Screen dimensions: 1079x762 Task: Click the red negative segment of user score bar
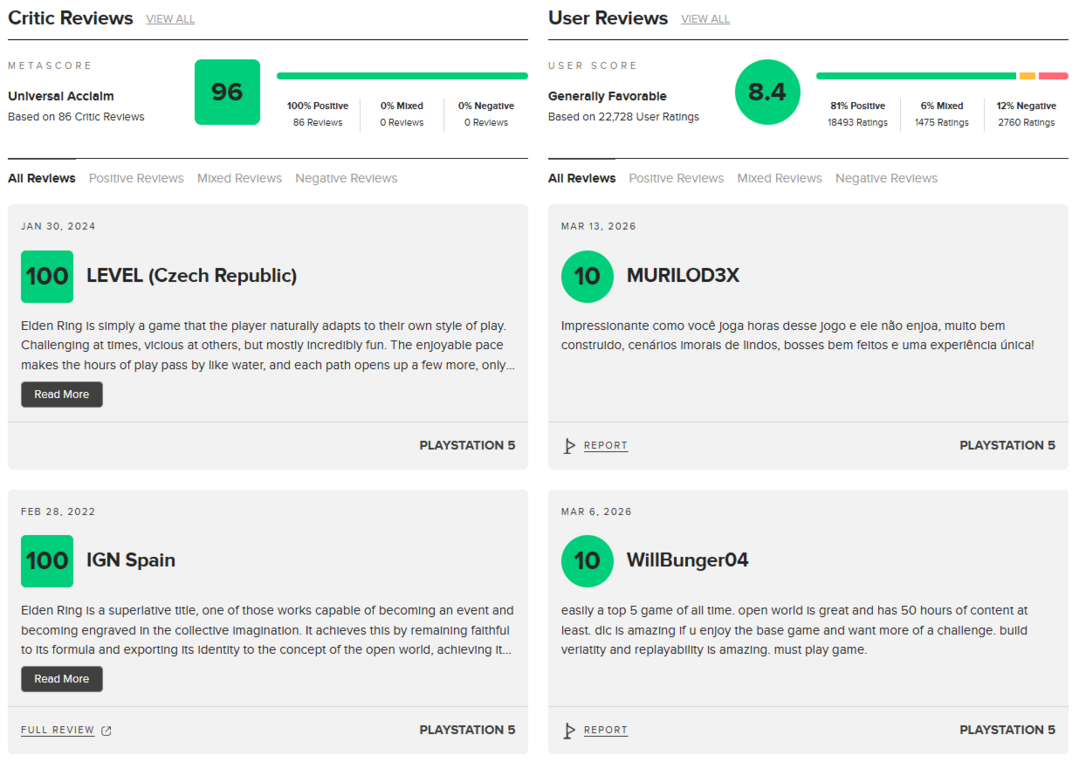pyautogui.click(x=1053, y=76)
